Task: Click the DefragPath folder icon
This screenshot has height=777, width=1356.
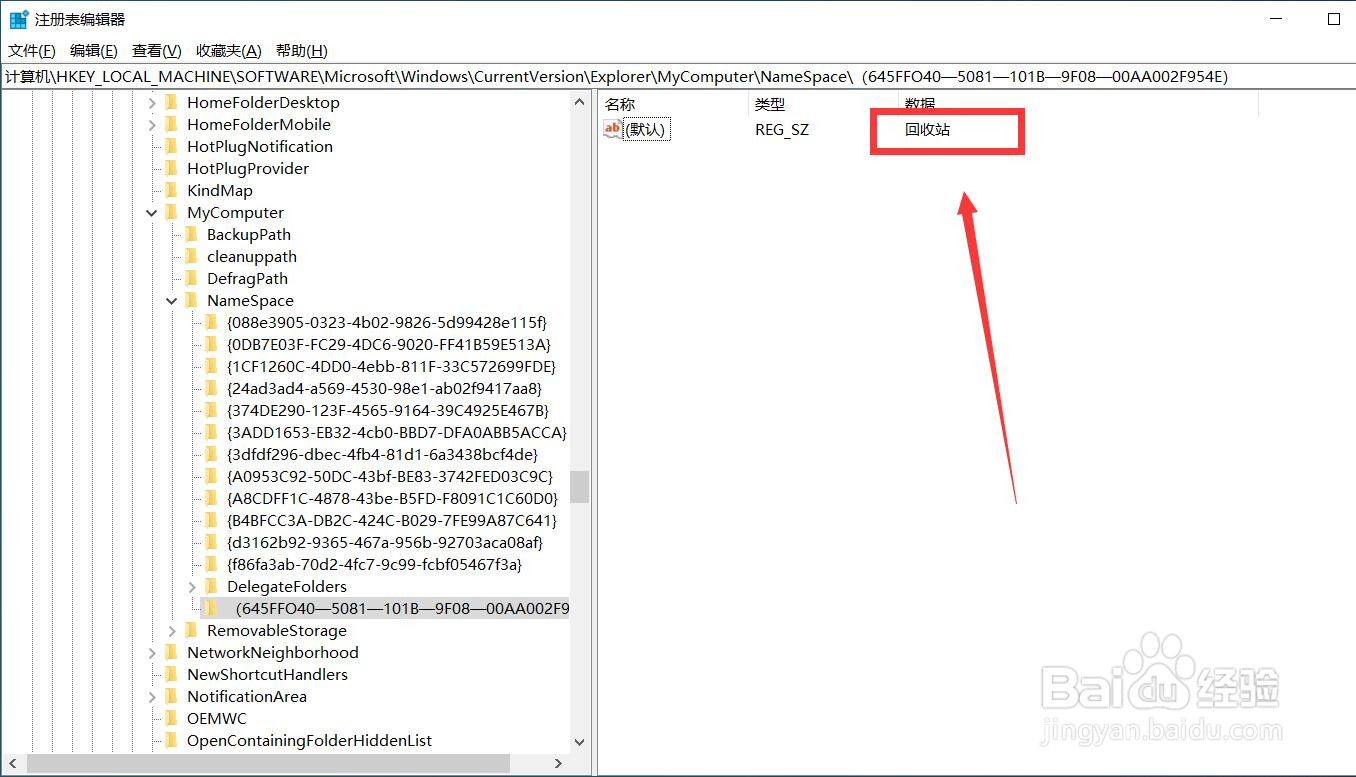Action: click(x=191, y=278)
